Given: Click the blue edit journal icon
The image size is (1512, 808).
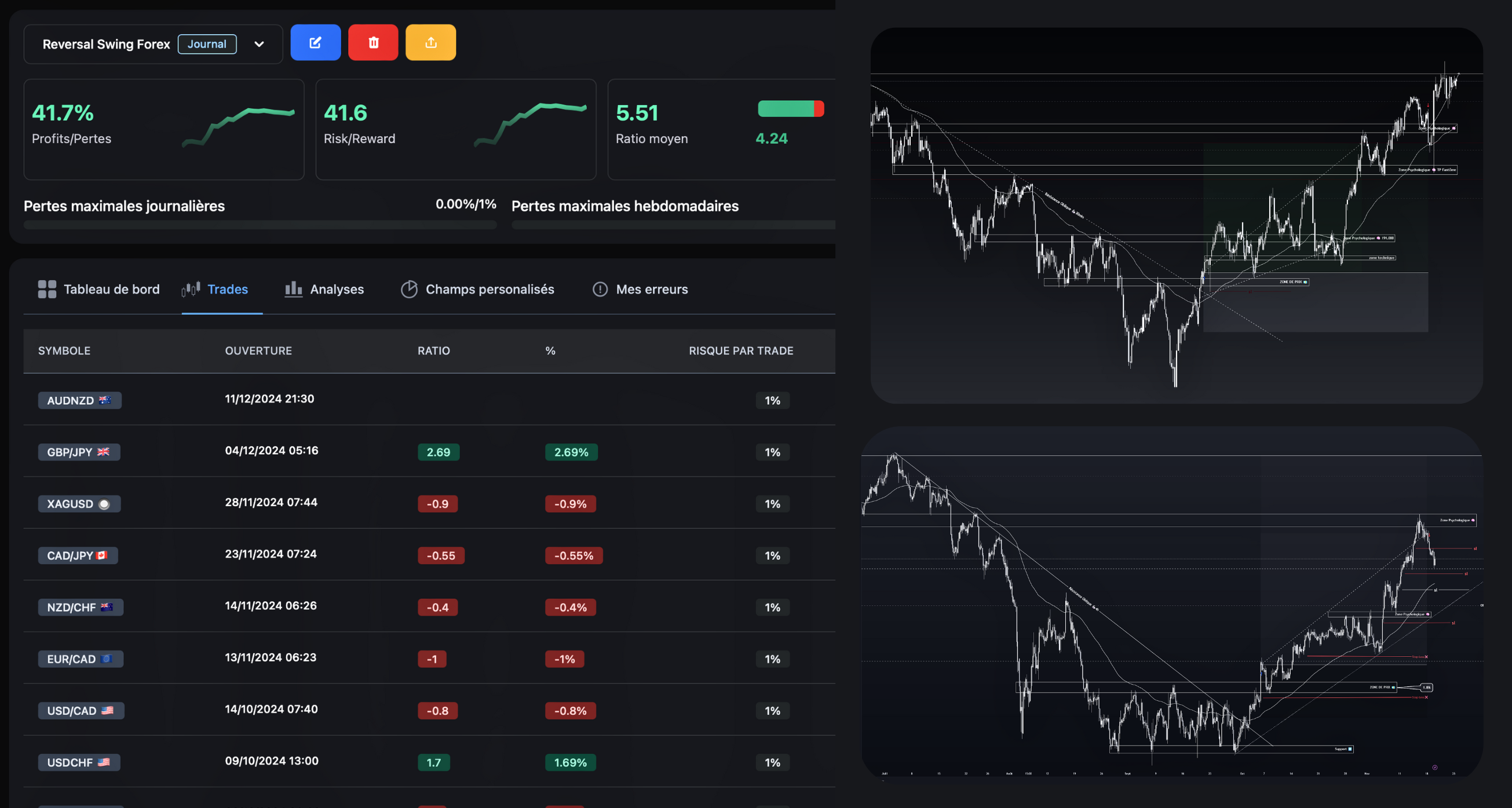Looking at the screenshot, I should [315, 42].
